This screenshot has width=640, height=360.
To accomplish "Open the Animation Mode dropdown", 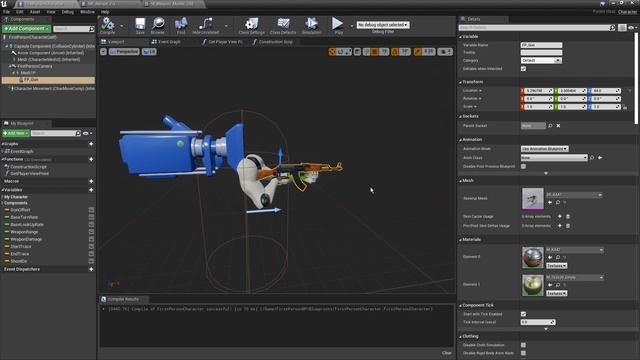I will 544,149.
